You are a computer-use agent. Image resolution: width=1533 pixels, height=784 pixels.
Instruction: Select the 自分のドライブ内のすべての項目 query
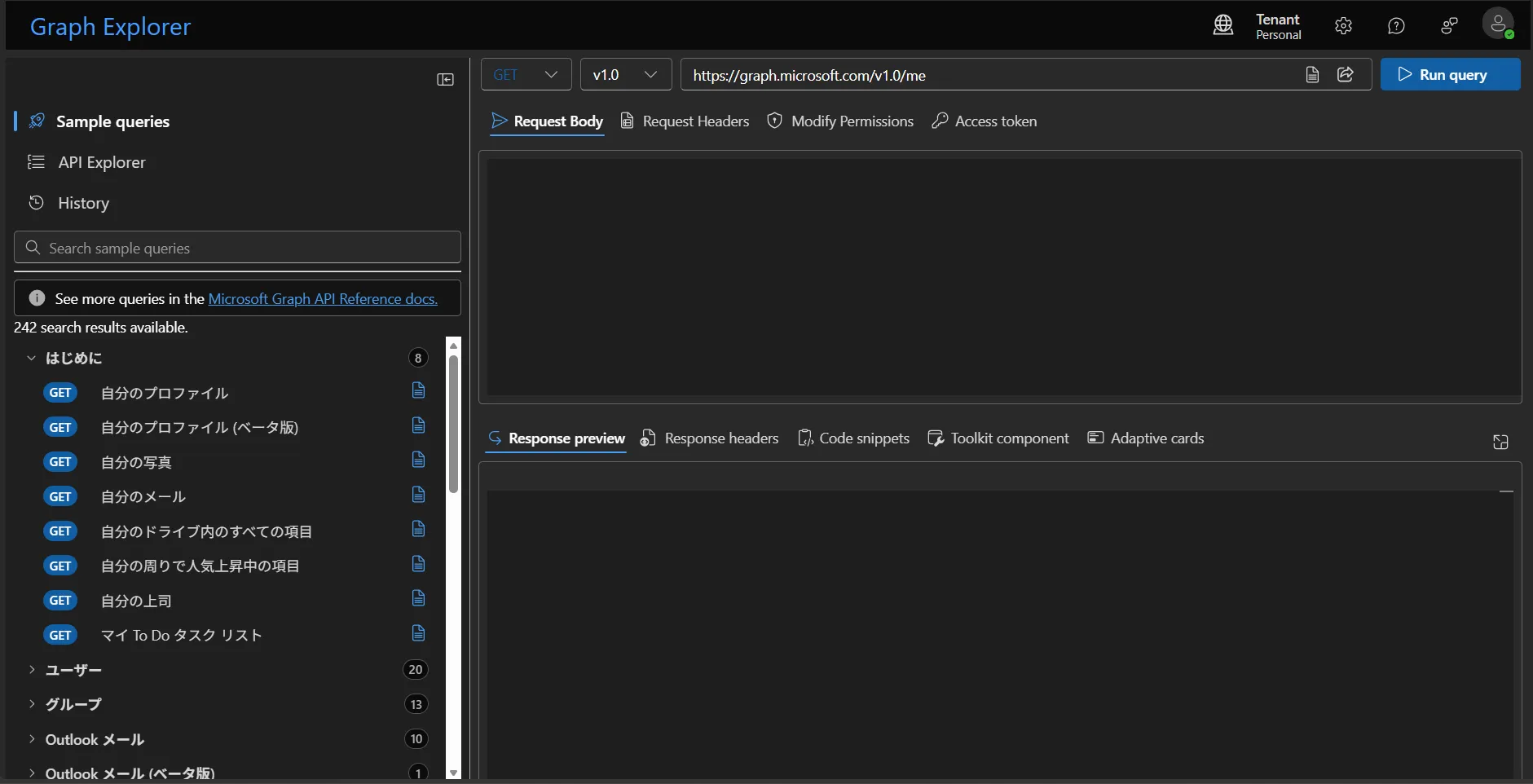(206, 531)
